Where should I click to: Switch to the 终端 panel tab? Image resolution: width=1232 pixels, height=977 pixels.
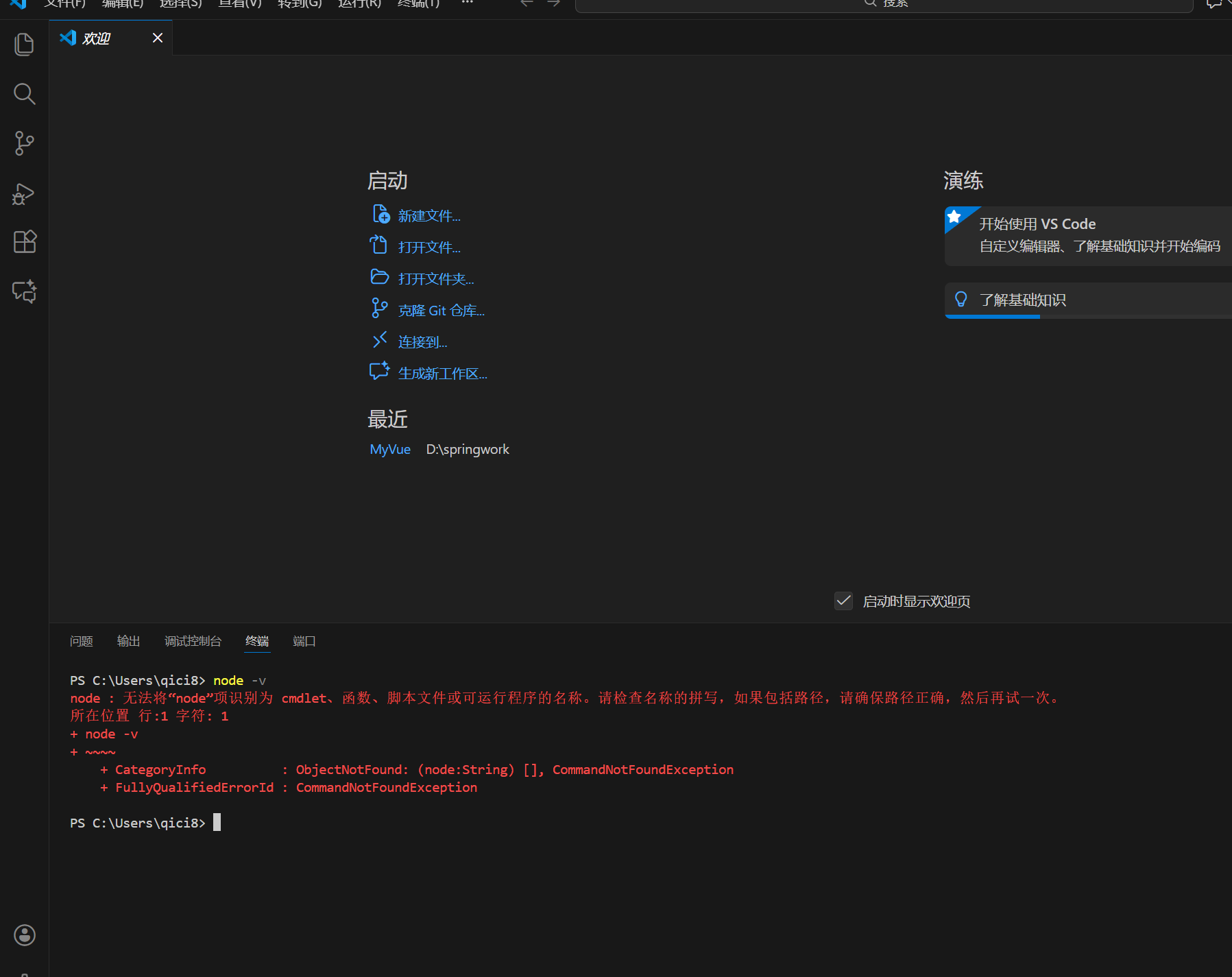(x=257, y=641)
